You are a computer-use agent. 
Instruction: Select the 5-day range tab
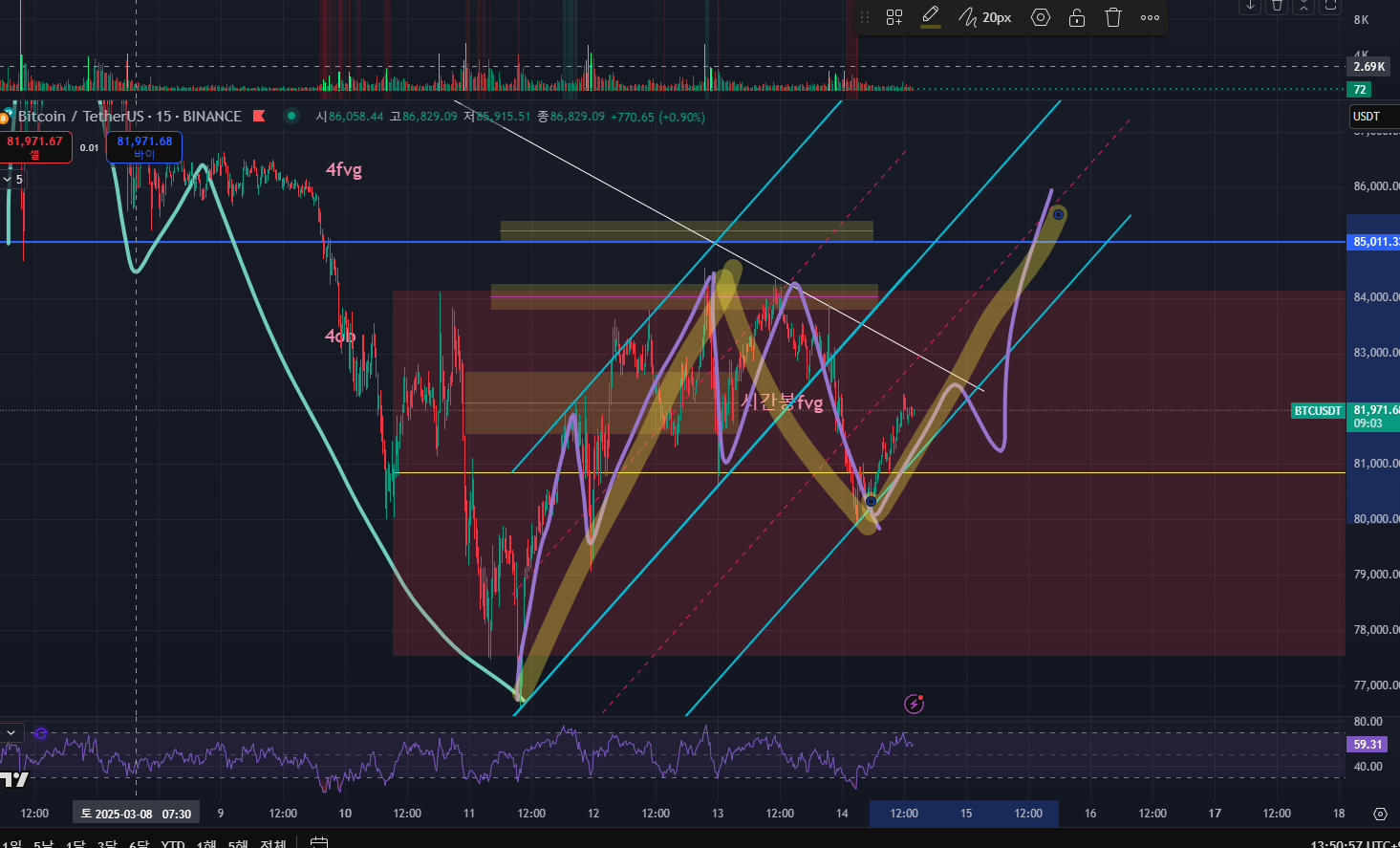click(x=44, y=845)
